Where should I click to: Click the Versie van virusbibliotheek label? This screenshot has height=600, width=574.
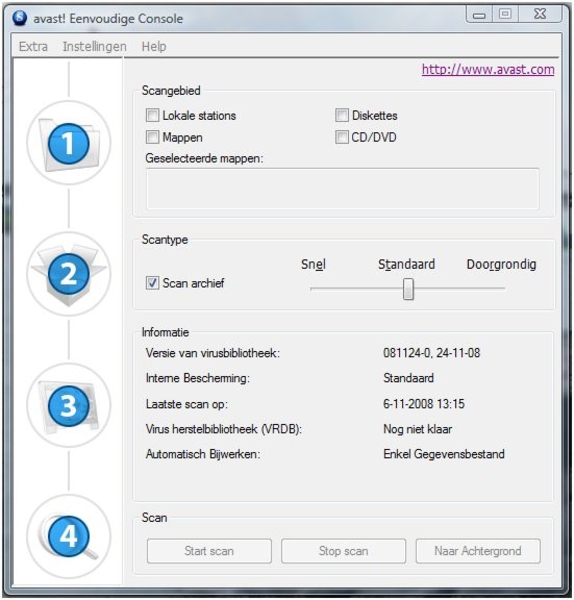[213, 353]
